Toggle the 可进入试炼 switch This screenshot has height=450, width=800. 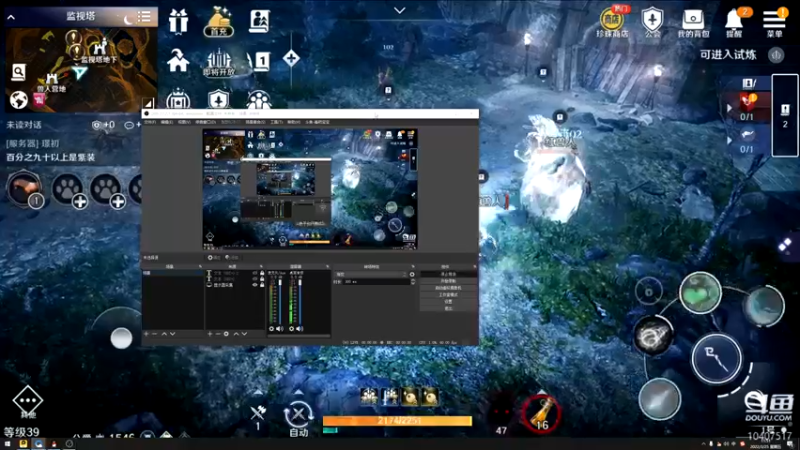(x=776, y=55)
